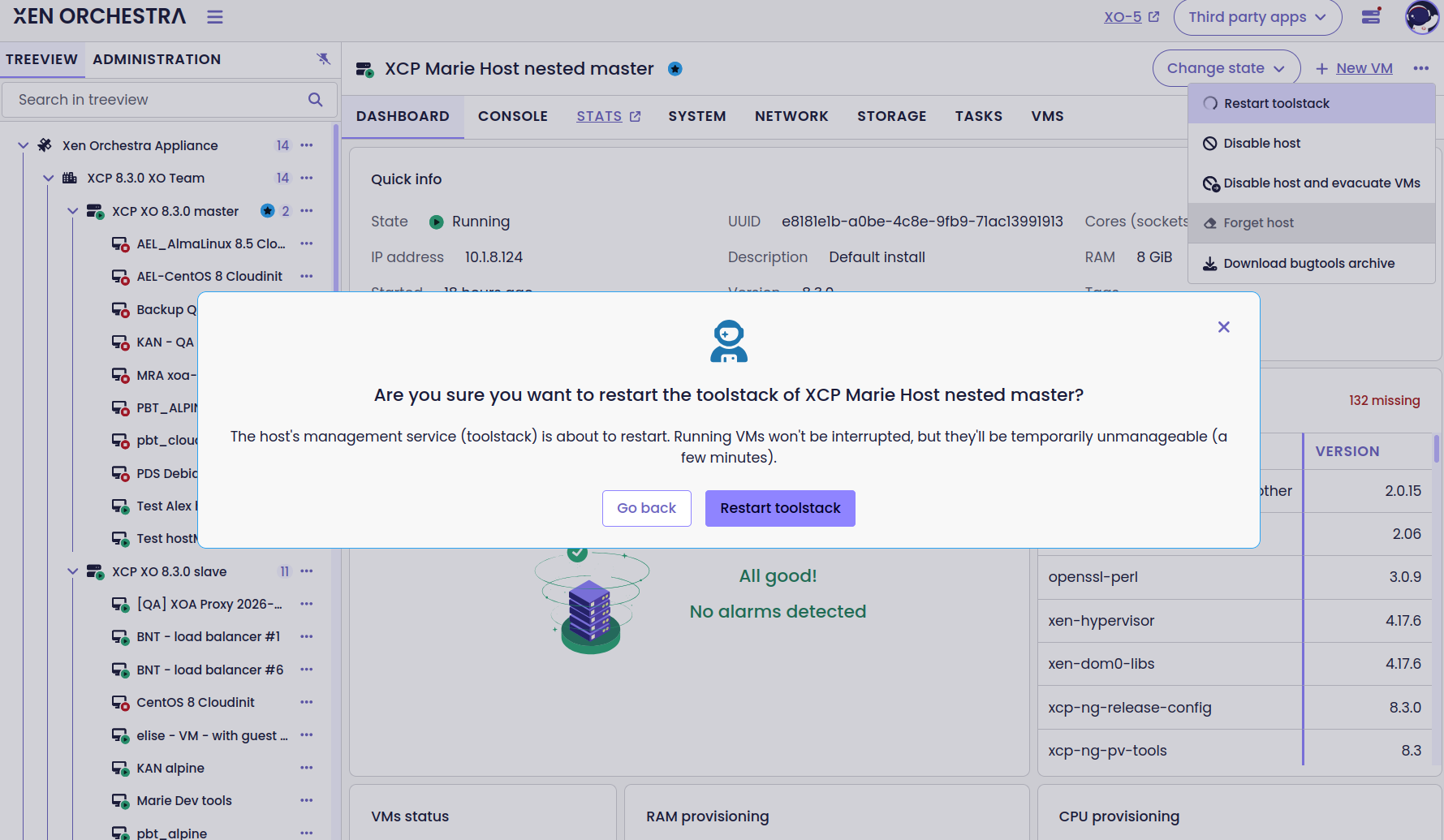Switch to the Tasks tab
1444x840 pixels.
978,116
